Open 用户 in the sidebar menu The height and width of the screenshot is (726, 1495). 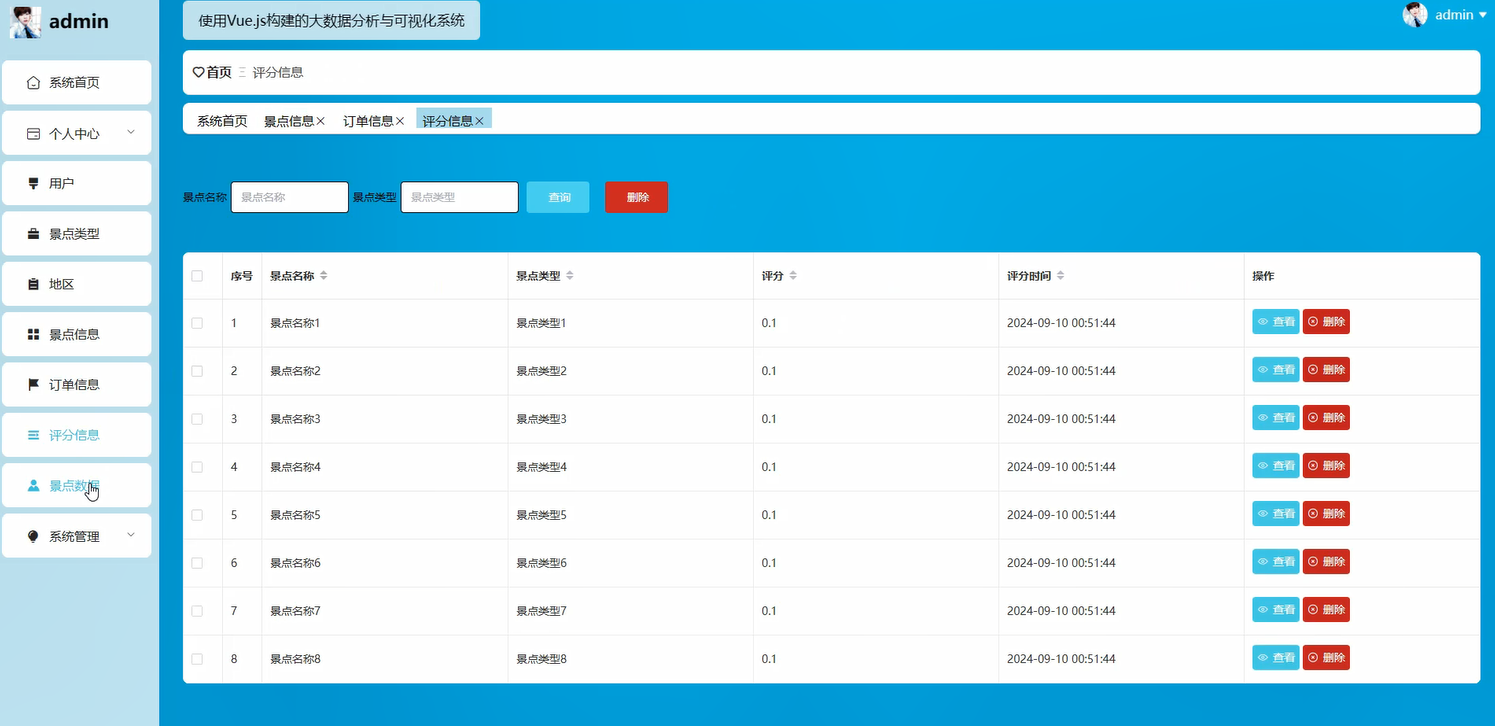click(x=77, y=184)
